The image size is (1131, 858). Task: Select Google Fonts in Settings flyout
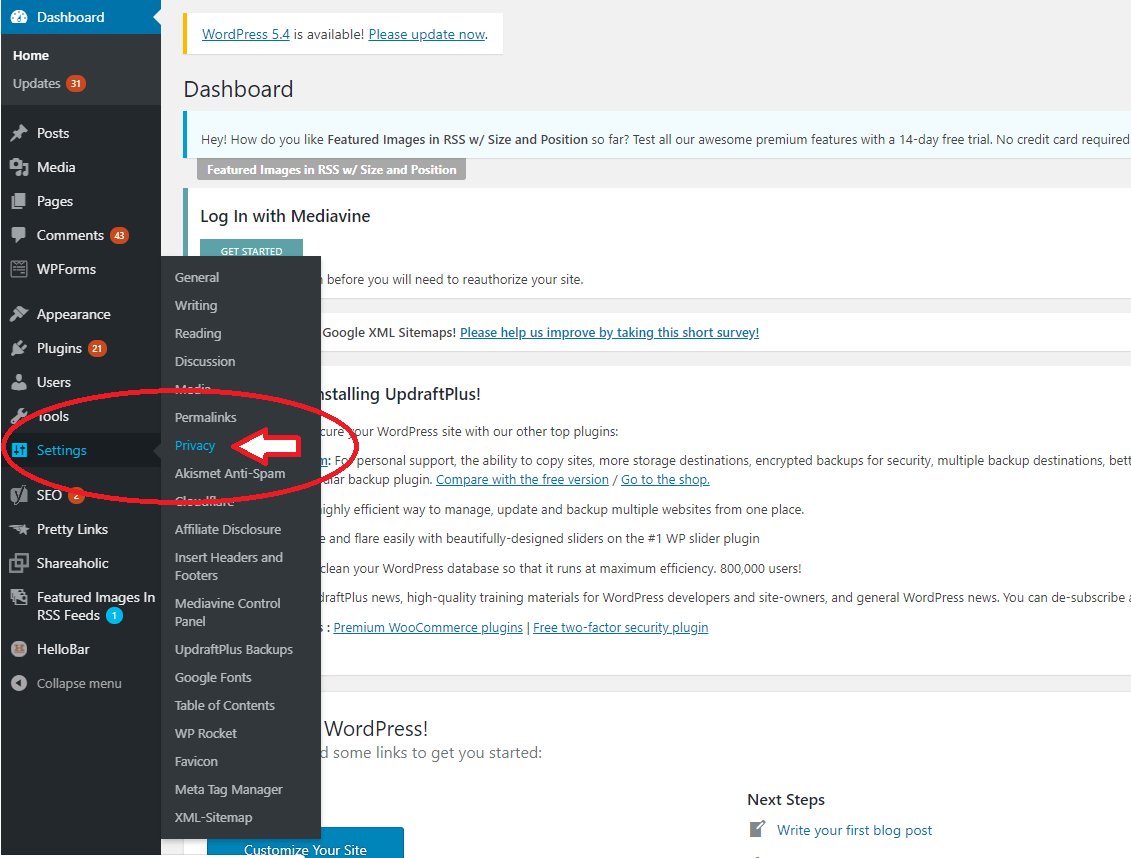tap(213, 678)
